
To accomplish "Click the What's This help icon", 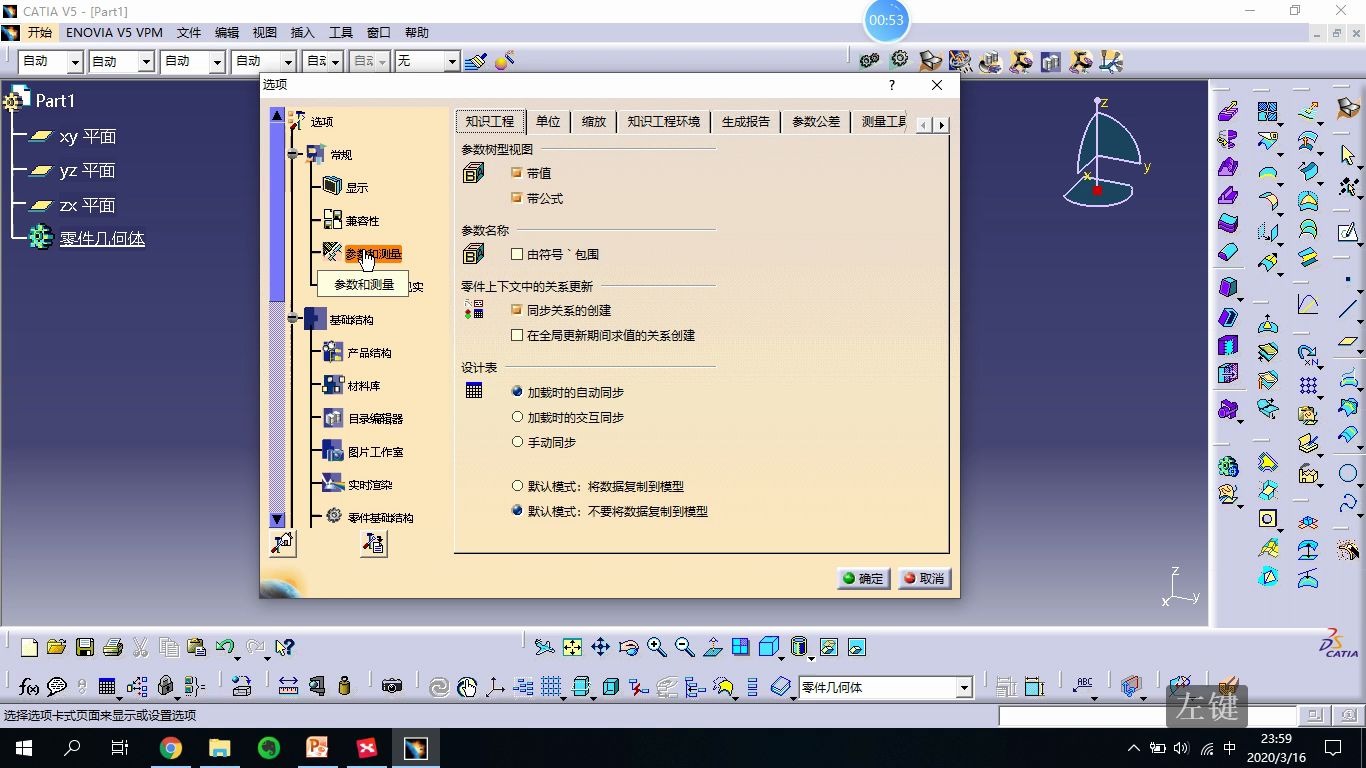I will click(285, 647).
